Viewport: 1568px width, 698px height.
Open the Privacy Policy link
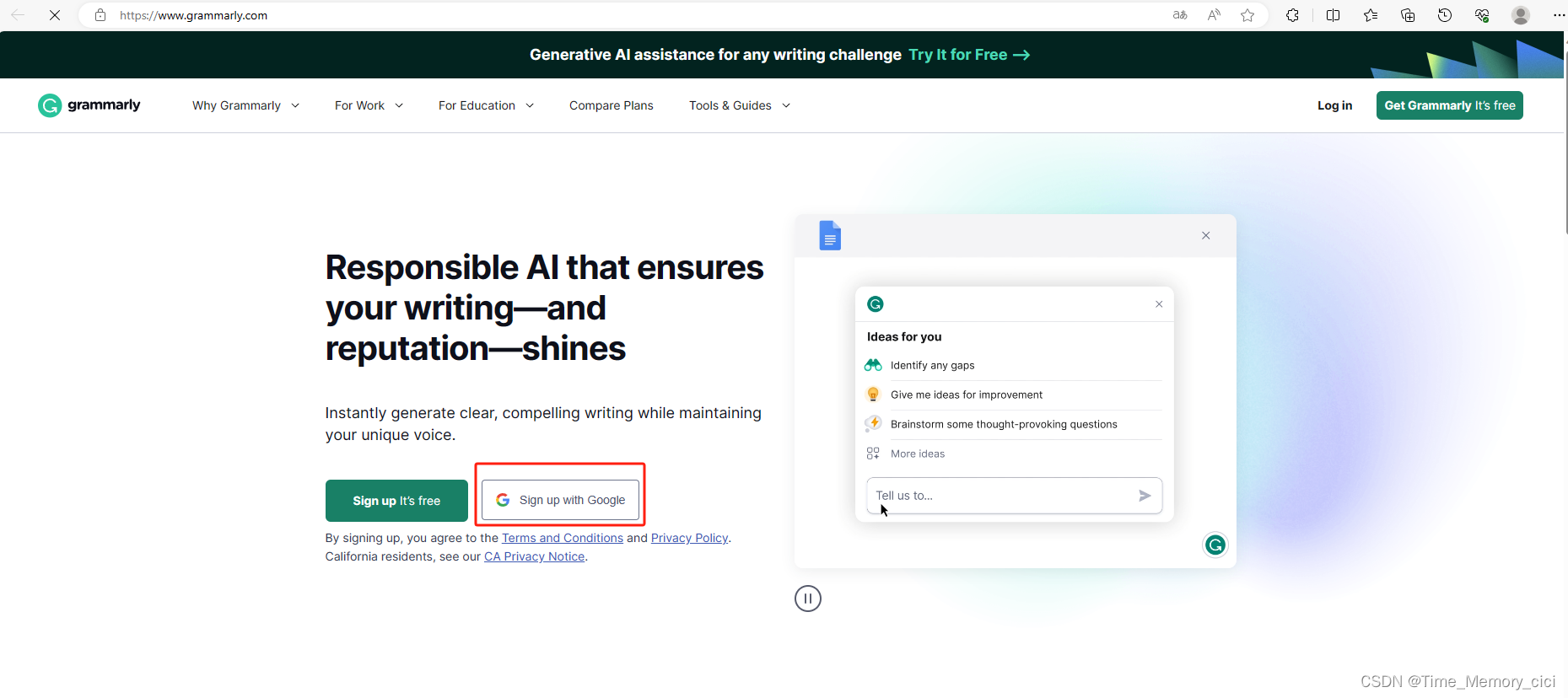[689, 538]
